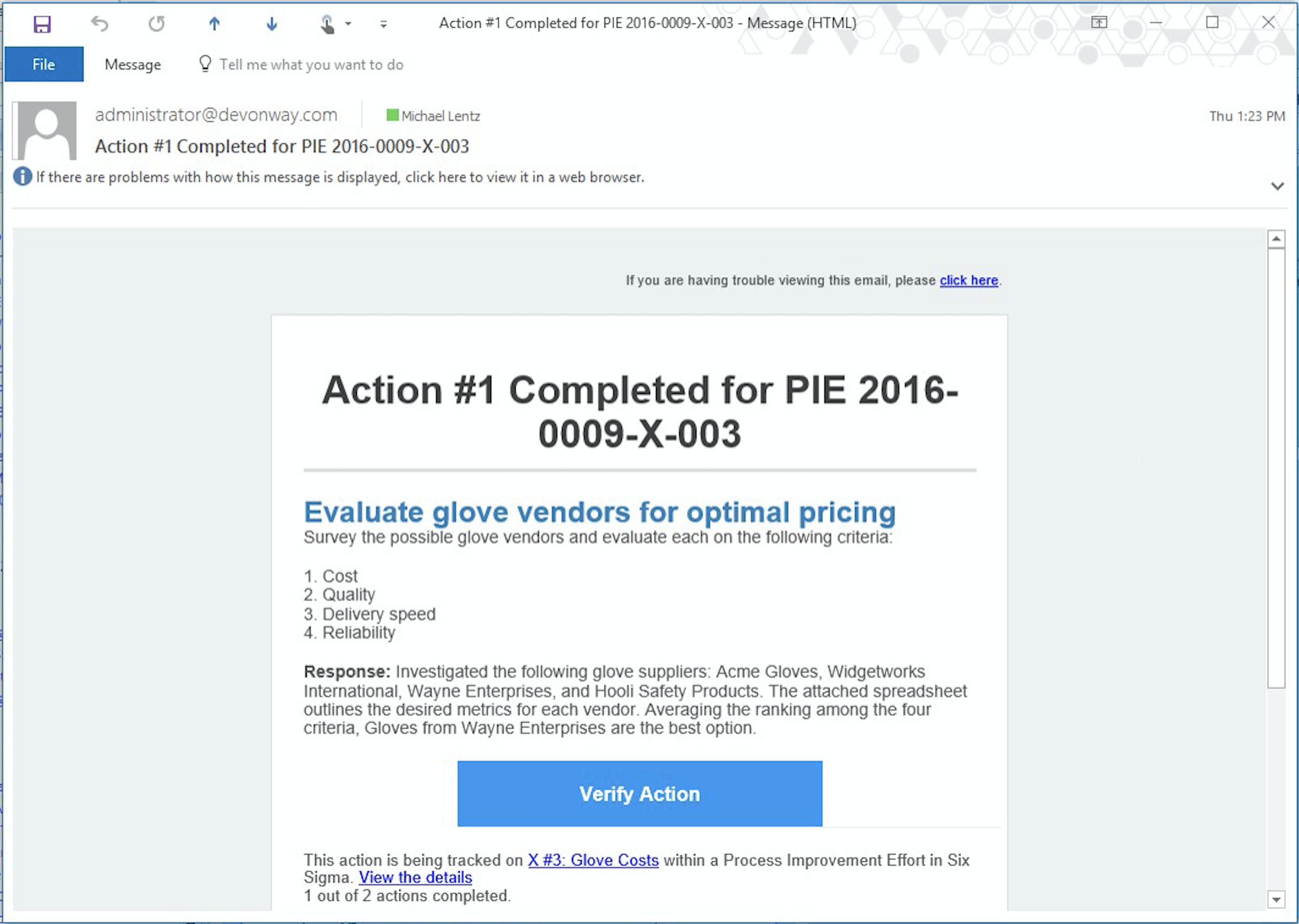Click the Ribbon Display Options icon

click(x=1099, y=23)
